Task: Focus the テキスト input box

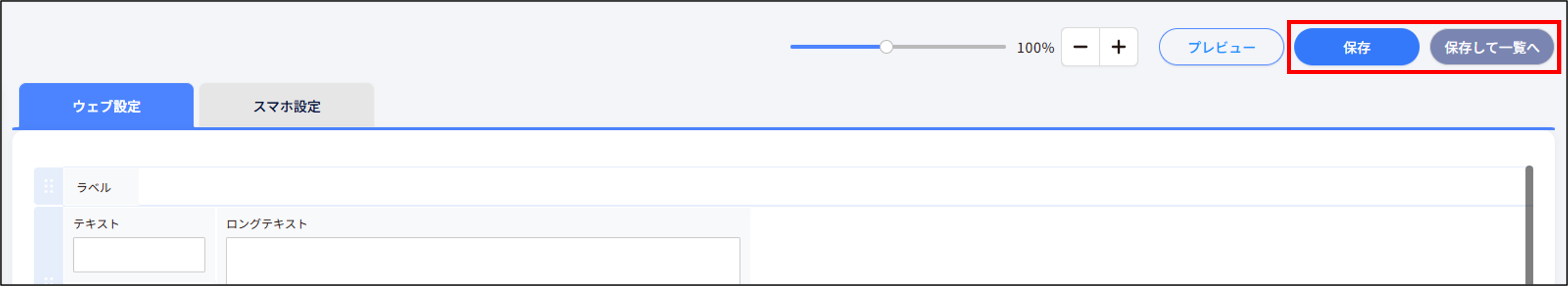Action: pyautogui.click(x=139, y=254)
